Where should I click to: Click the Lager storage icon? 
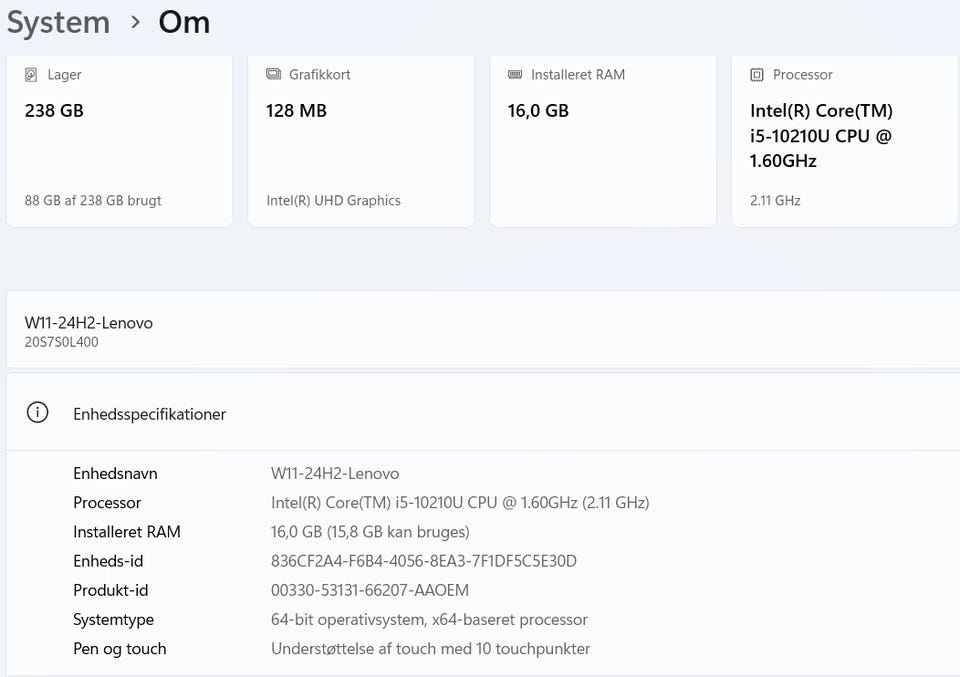31,75
